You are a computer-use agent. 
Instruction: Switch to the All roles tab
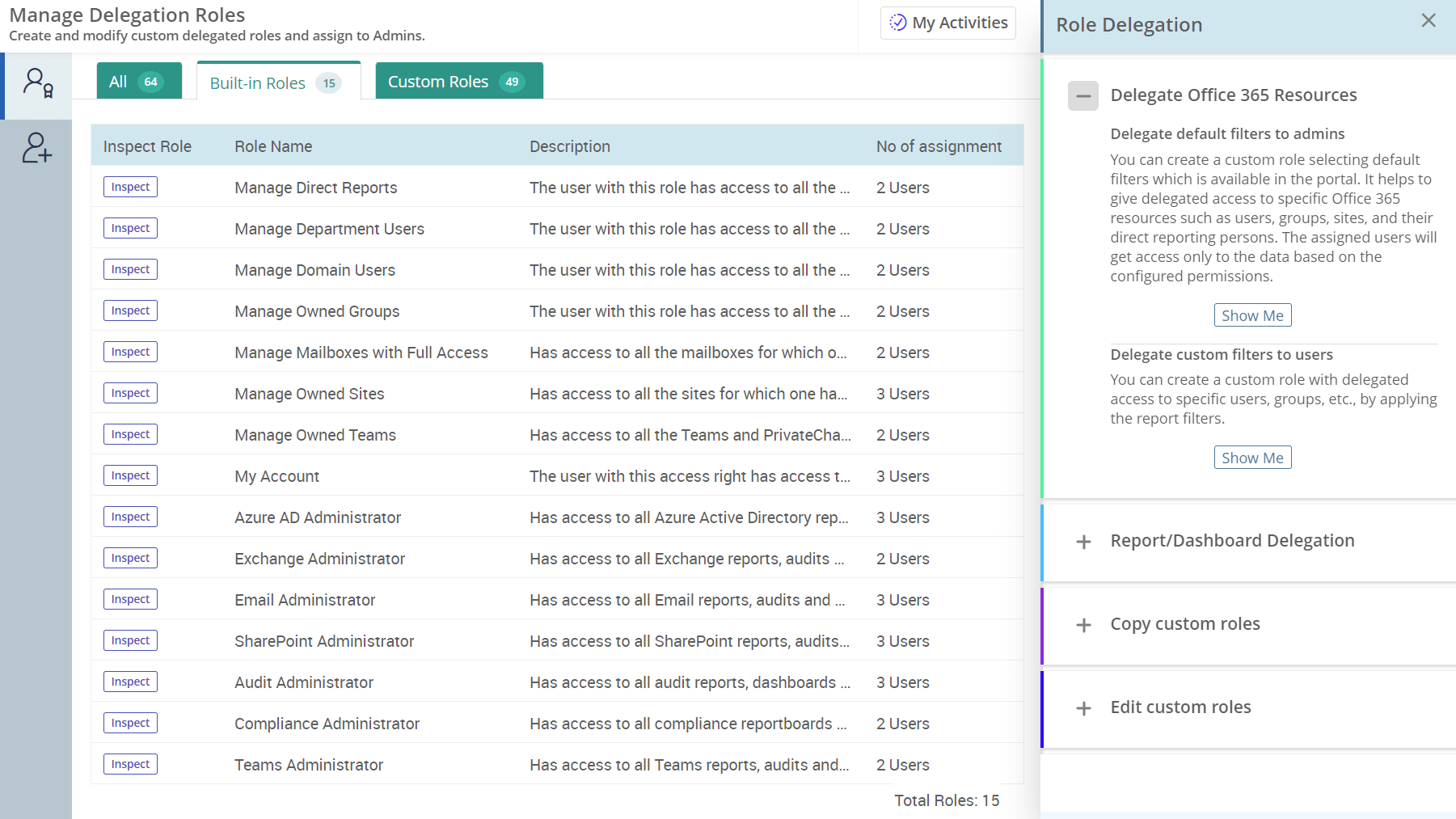click(x=138, y=81)
